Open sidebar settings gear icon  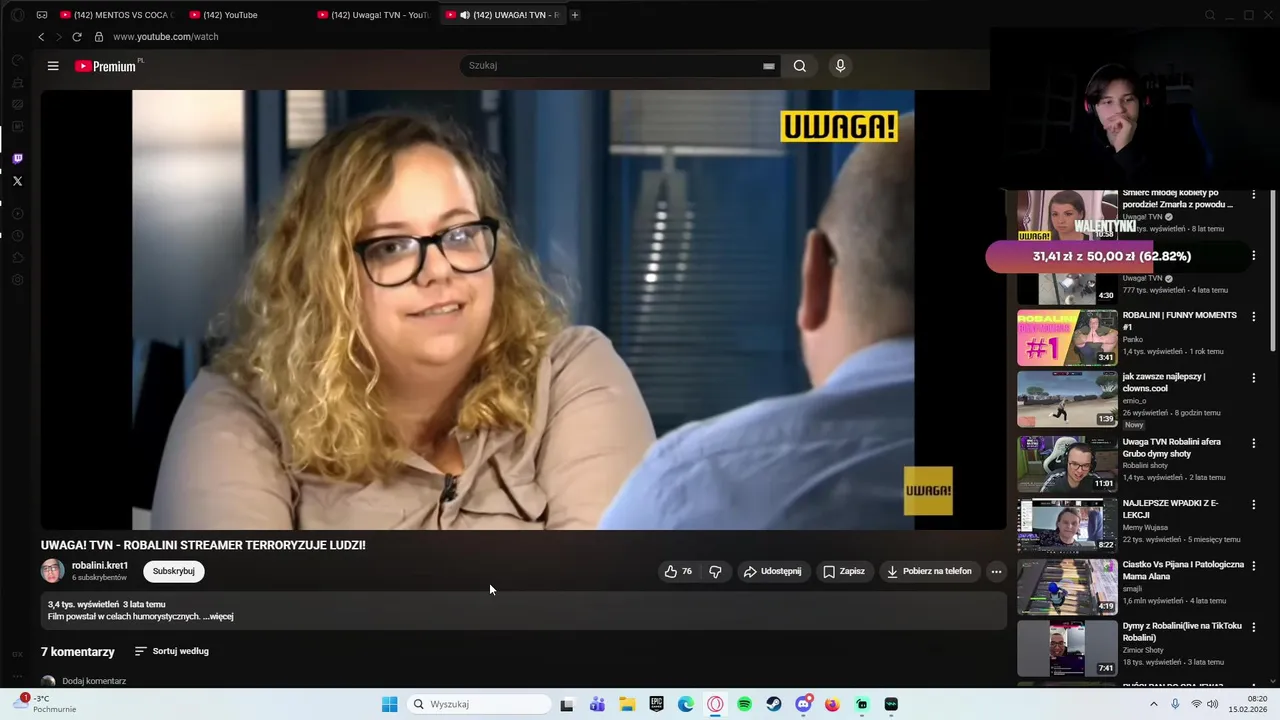pyautogui.click(x=17, y=280)
